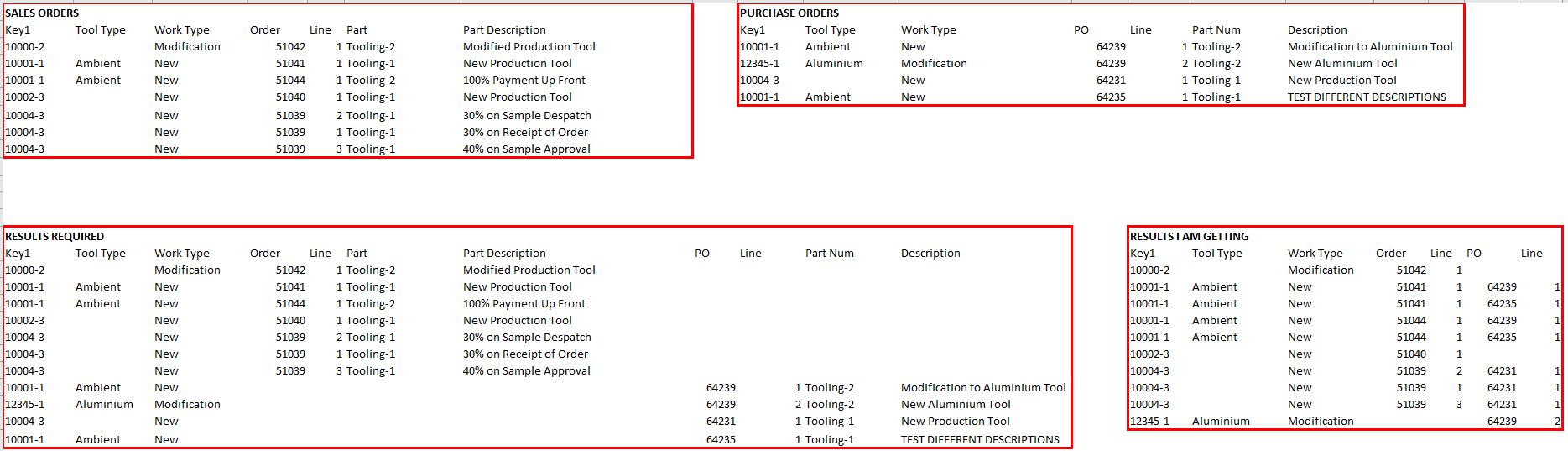The image size is (1568, 451).
Task: Select Aluminium tool type in Purchase Orders table
Action: coord(834,64)
